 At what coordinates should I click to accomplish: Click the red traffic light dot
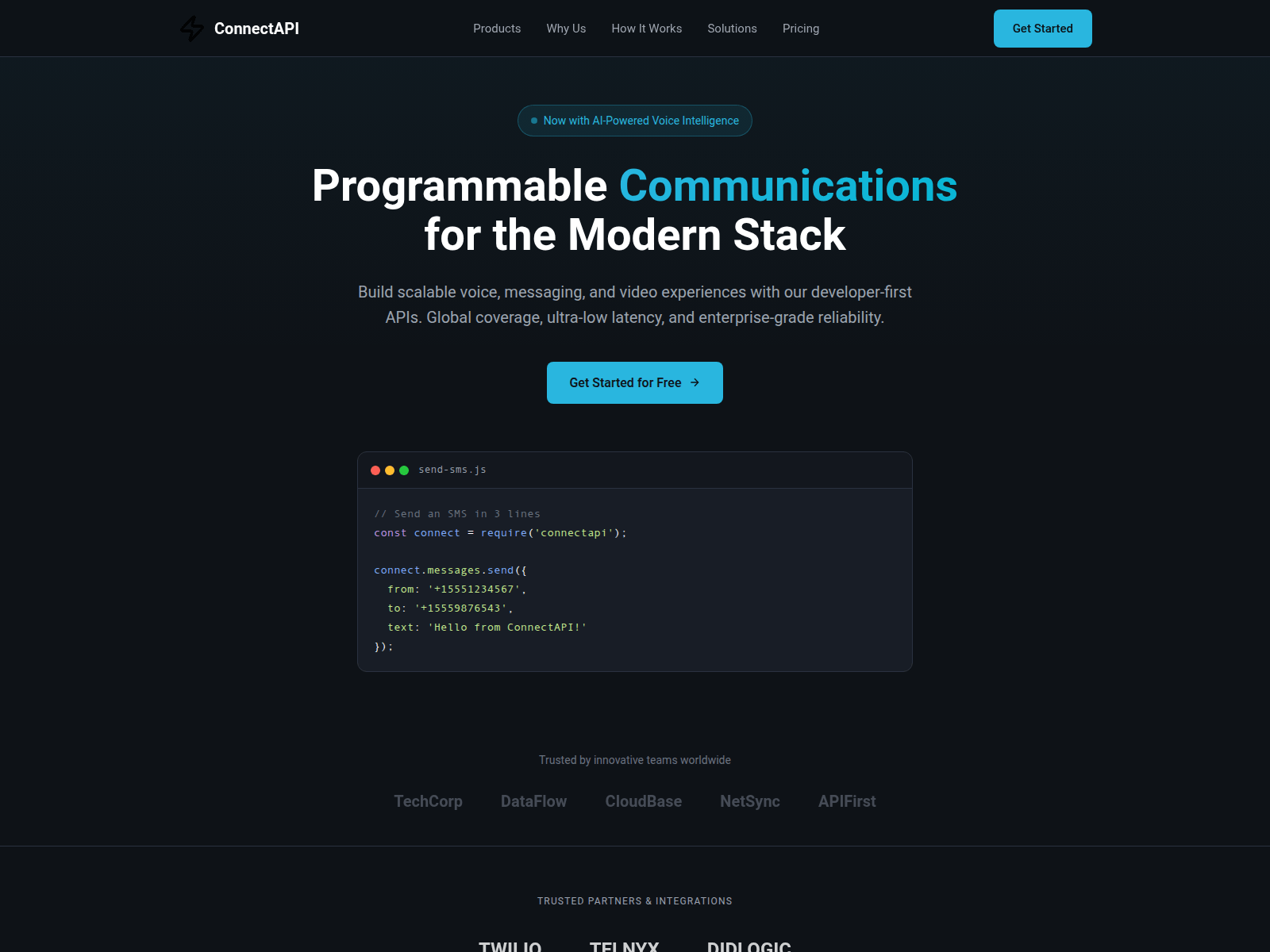point(375,470)
